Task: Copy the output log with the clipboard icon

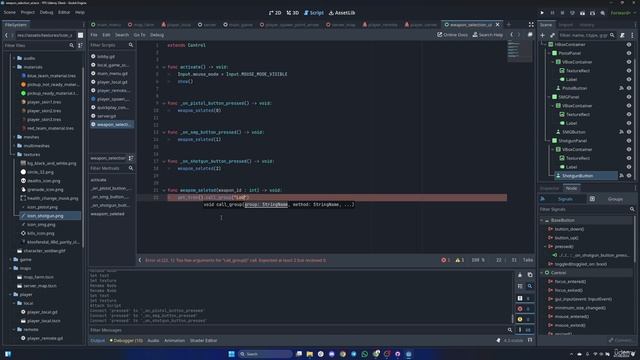Action: click(530, 275)
